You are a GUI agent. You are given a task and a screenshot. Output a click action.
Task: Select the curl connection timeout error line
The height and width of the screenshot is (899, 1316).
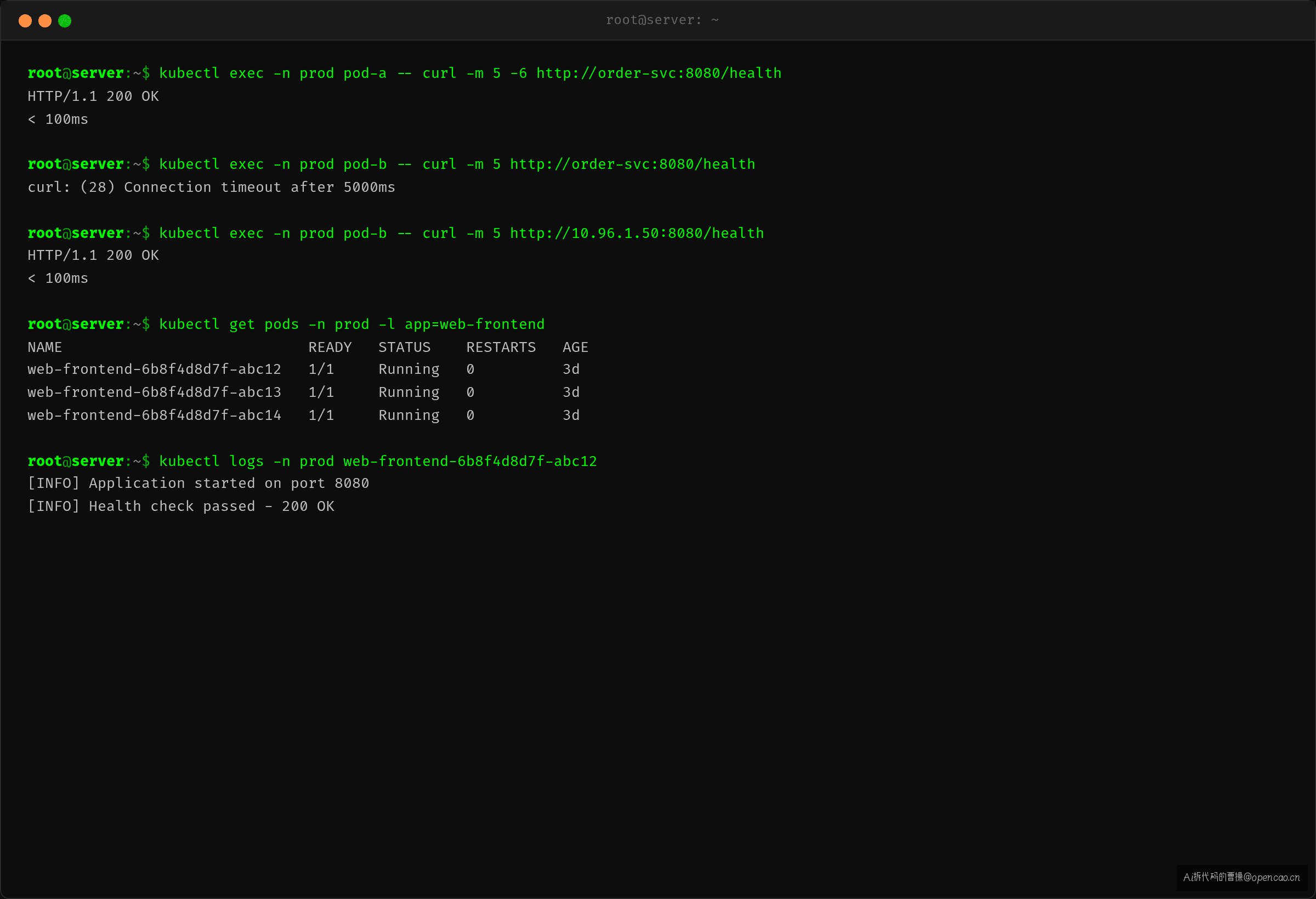point(211,187)
